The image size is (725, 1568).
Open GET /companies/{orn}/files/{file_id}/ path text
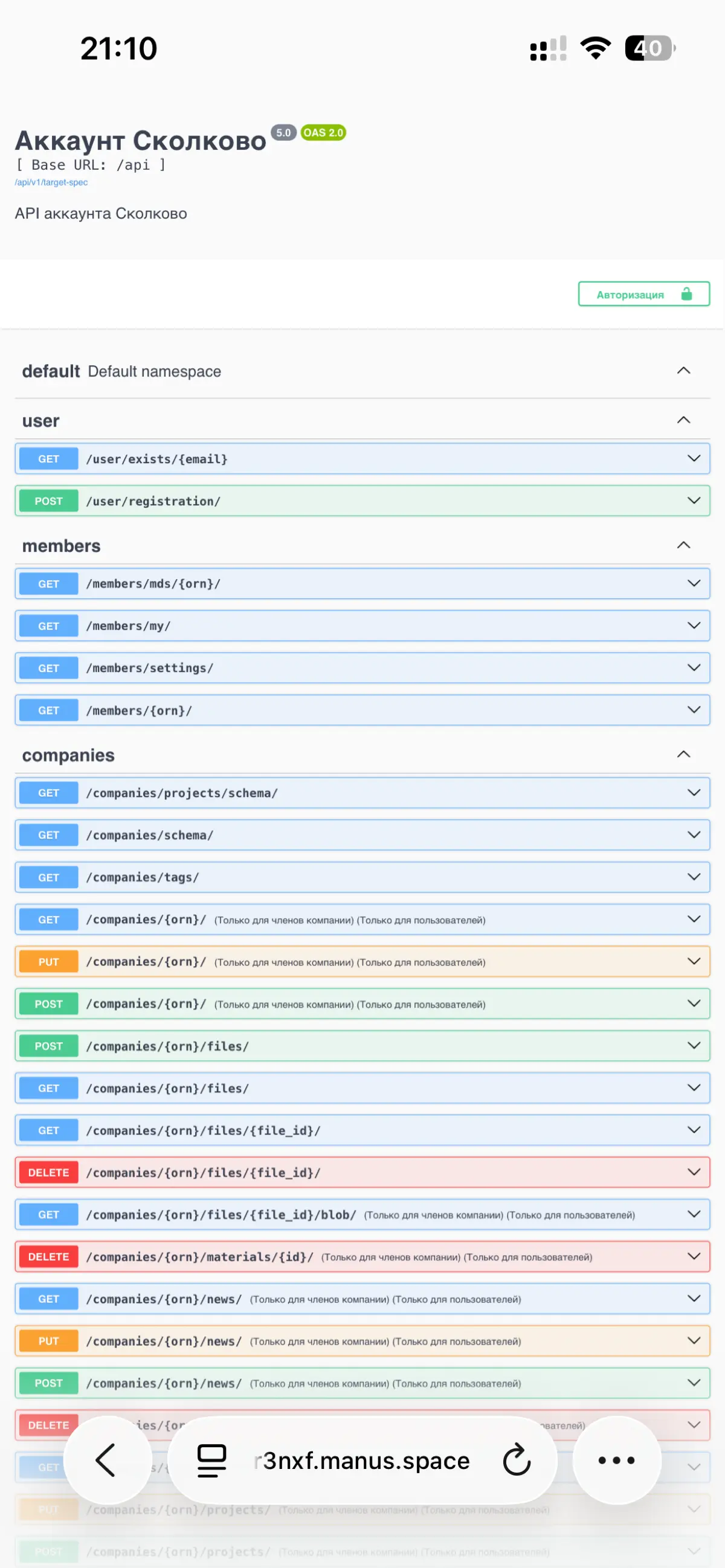[x=203, y=1130]
